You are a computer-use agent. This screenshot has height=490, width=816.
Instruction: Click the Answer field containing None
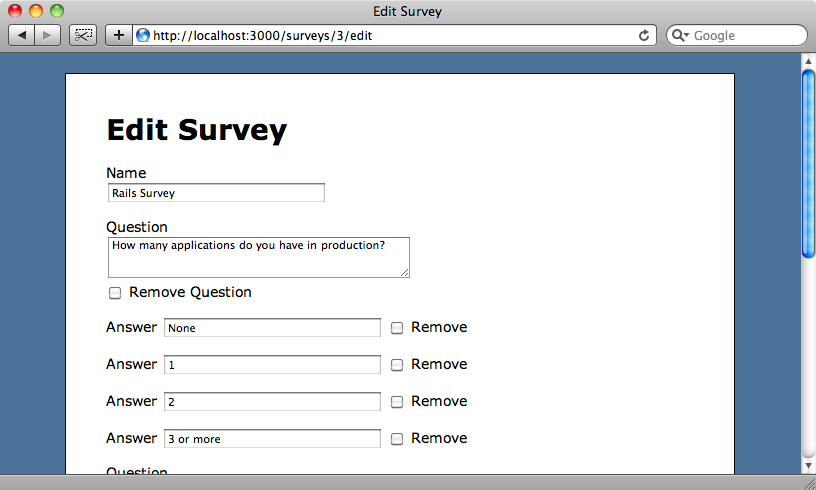tap(272, 328)
